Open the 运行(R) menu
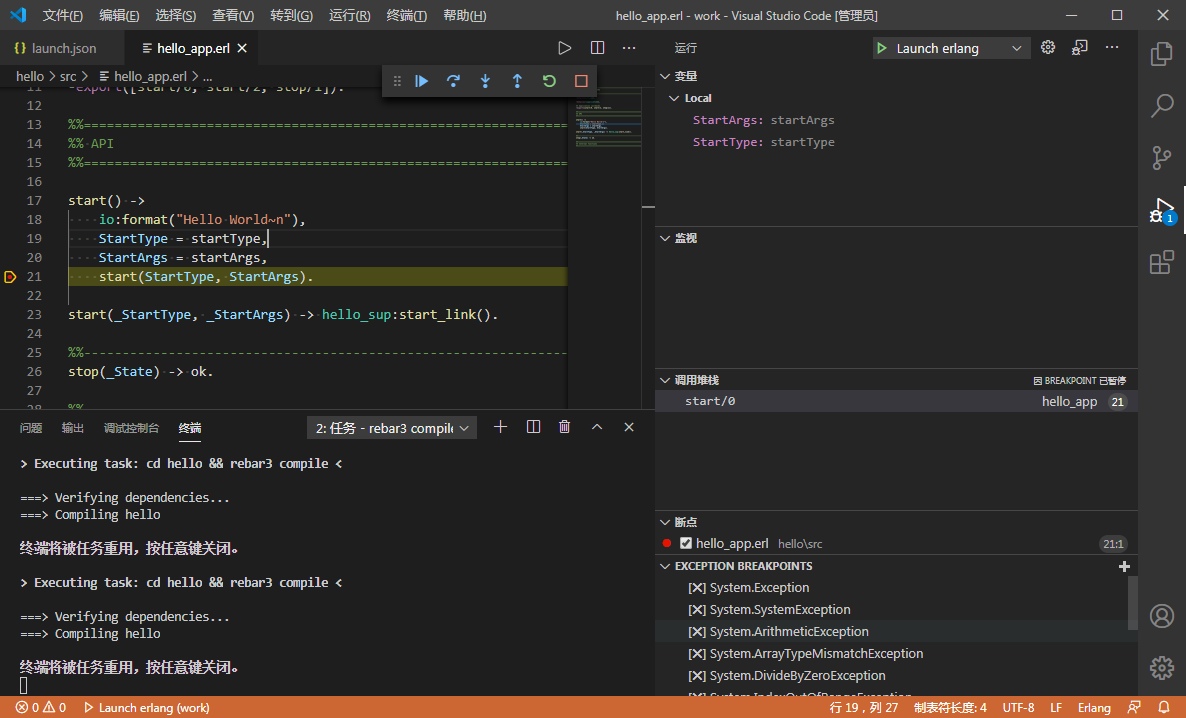This screenshot has height=718, width=1186. 349,16
